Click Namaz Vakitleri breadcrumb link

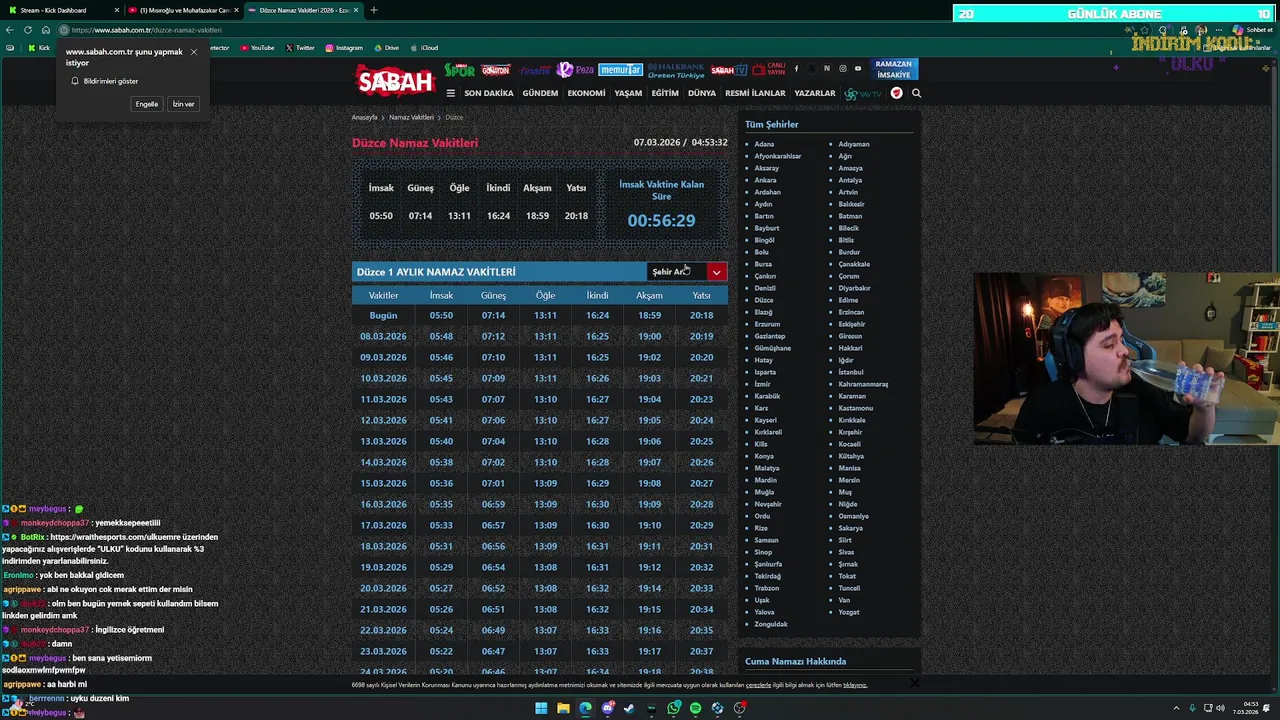(412, 117)
